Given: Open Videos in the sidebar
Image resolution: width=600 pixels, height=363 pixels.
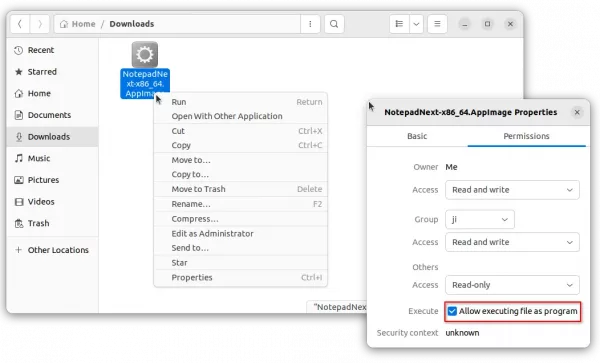Looking at the screenshot, I should 52,202.
